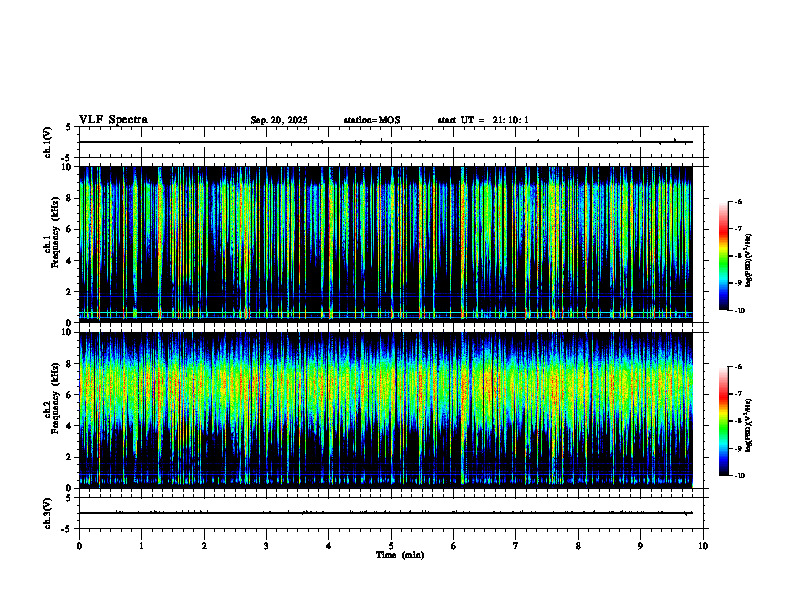Click the time axis tick label "7"

[516, 546]
